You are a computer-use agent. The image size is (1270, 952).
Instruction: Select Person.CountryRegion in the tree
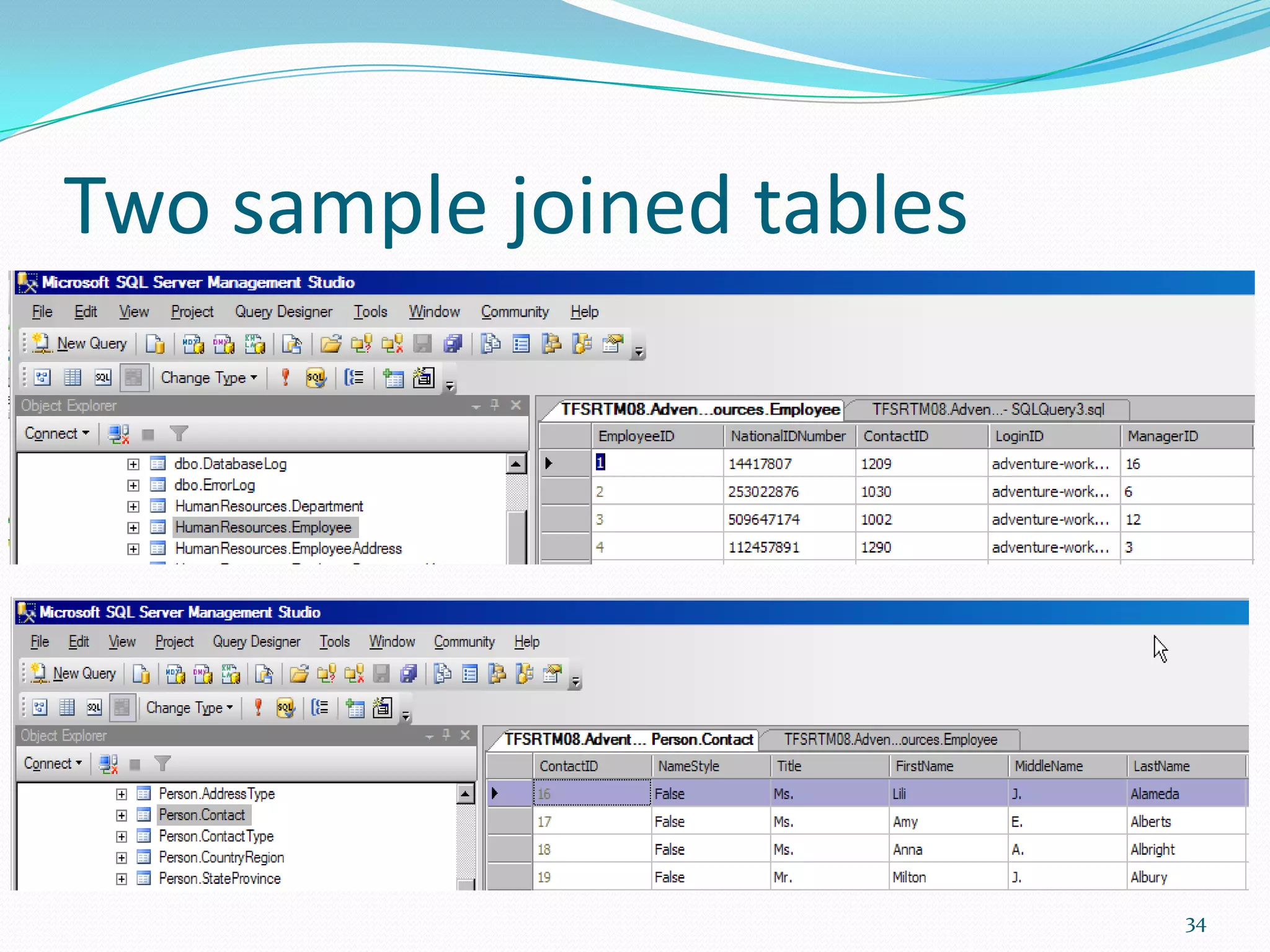point(221,858)
